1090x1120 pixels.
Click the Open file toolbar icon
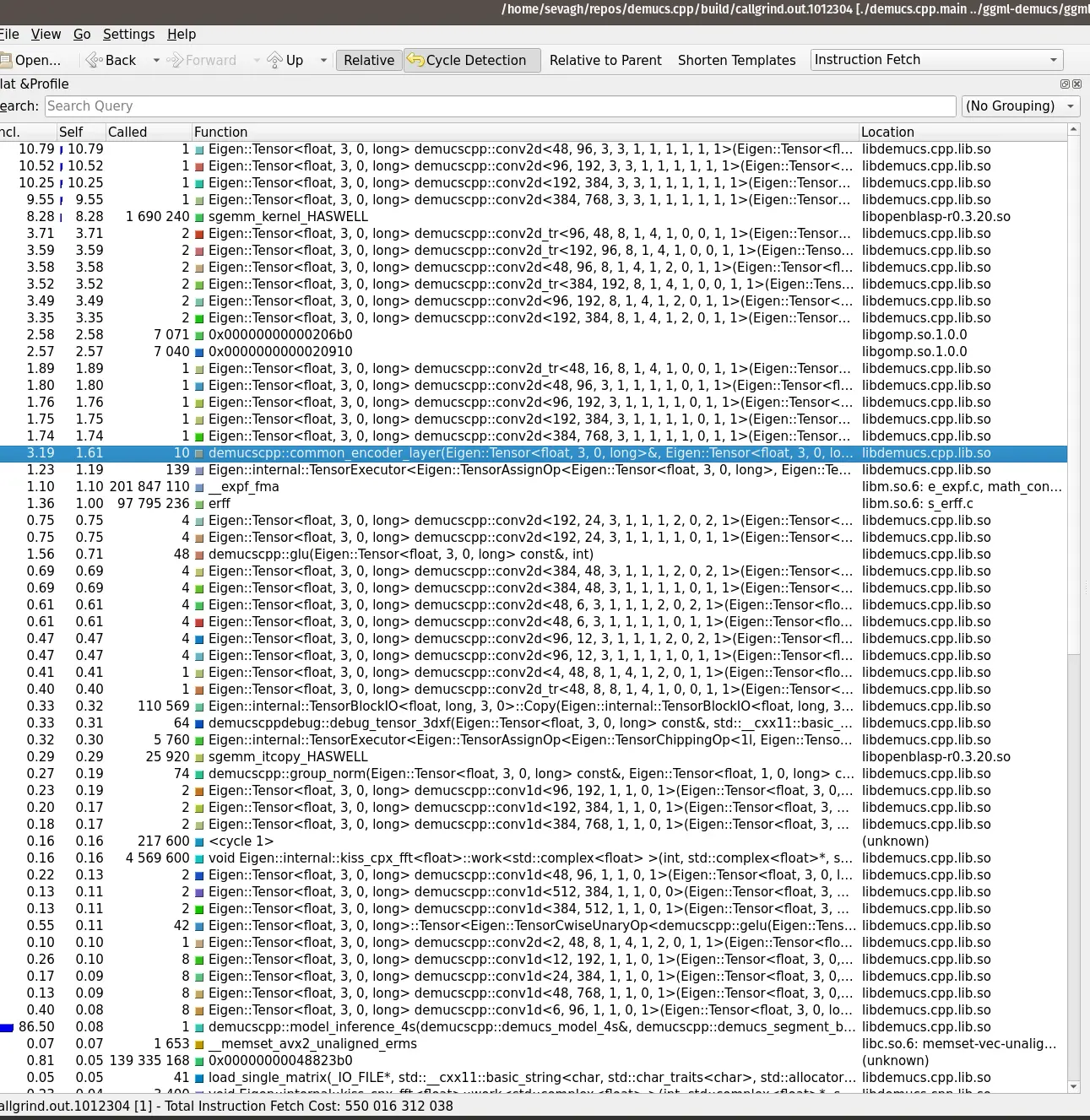click(7, 60)
